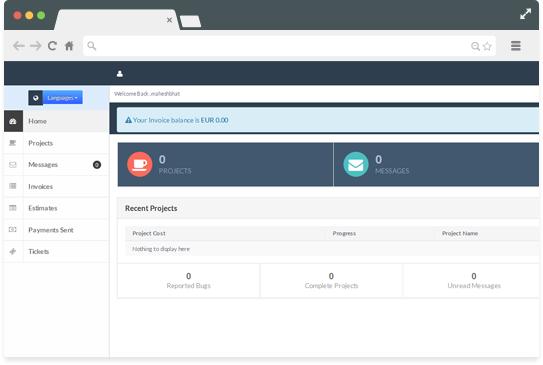Image resolution: width=543 pixels, height=365 pixels.
Task: Expand the Languages dropdown
Action: [x=62, y=98]
